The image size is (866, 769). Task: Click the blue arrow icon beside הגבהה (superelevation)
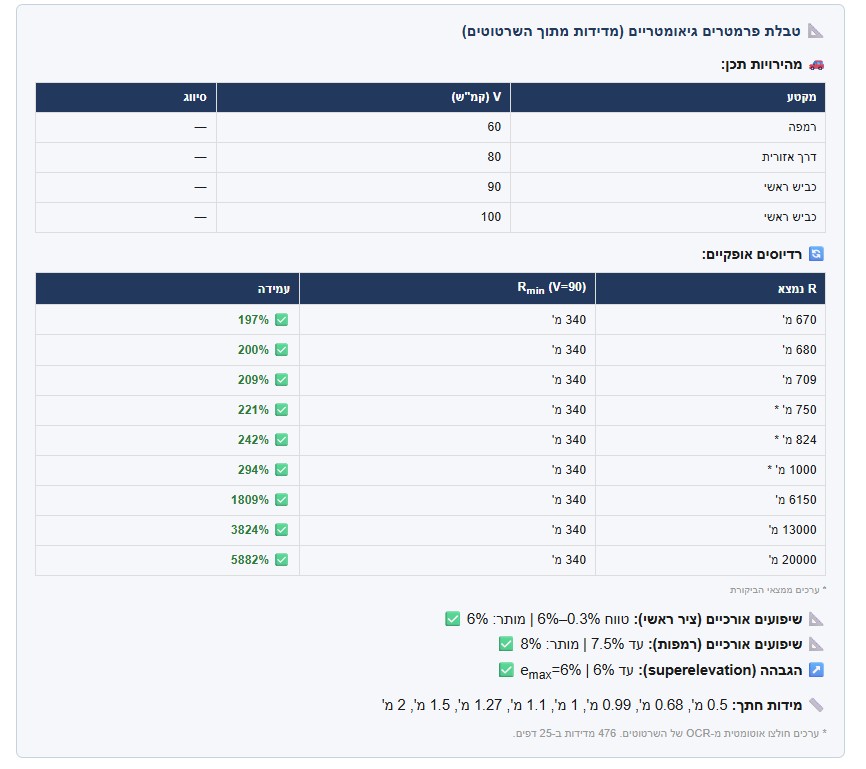coord(816,669)
